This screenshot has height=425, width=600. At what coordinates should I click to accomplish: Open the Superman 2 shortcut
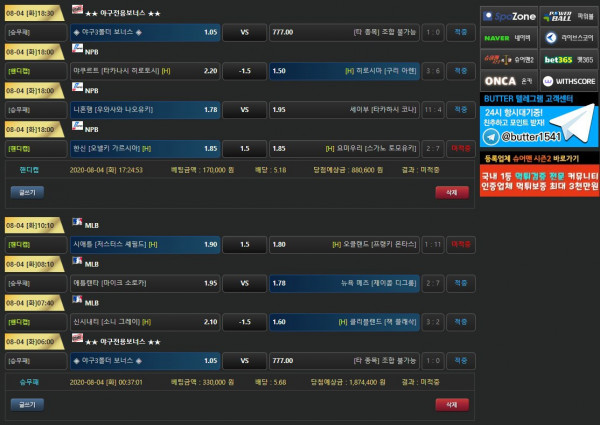pyautogui.click(x=508, y=60)
